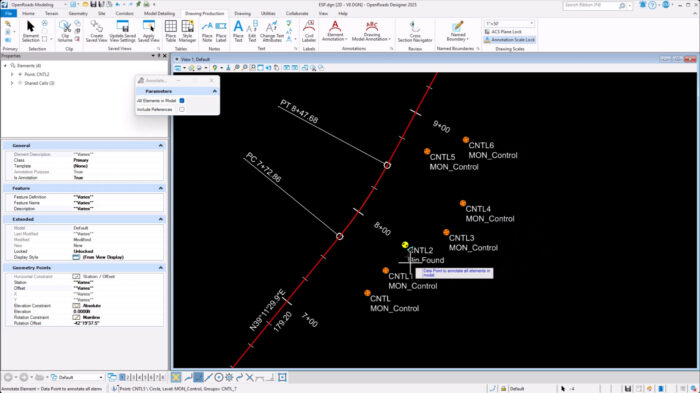This screenshot has height=393, width=700.
Task: Choose the Edit Text tool
Action: 252,31
